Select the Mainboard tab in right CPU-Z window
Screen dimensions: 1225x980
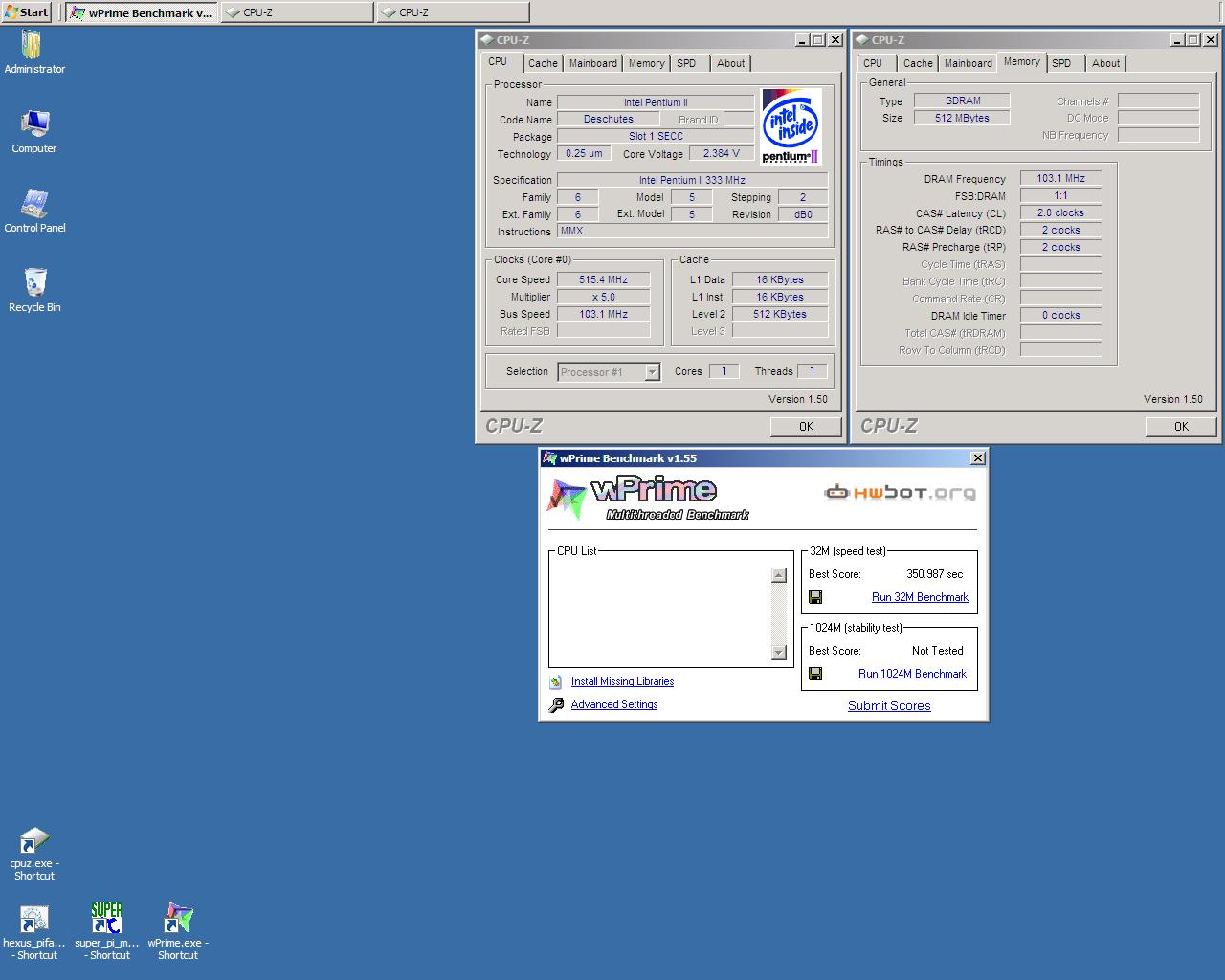(x=969, y=63)
